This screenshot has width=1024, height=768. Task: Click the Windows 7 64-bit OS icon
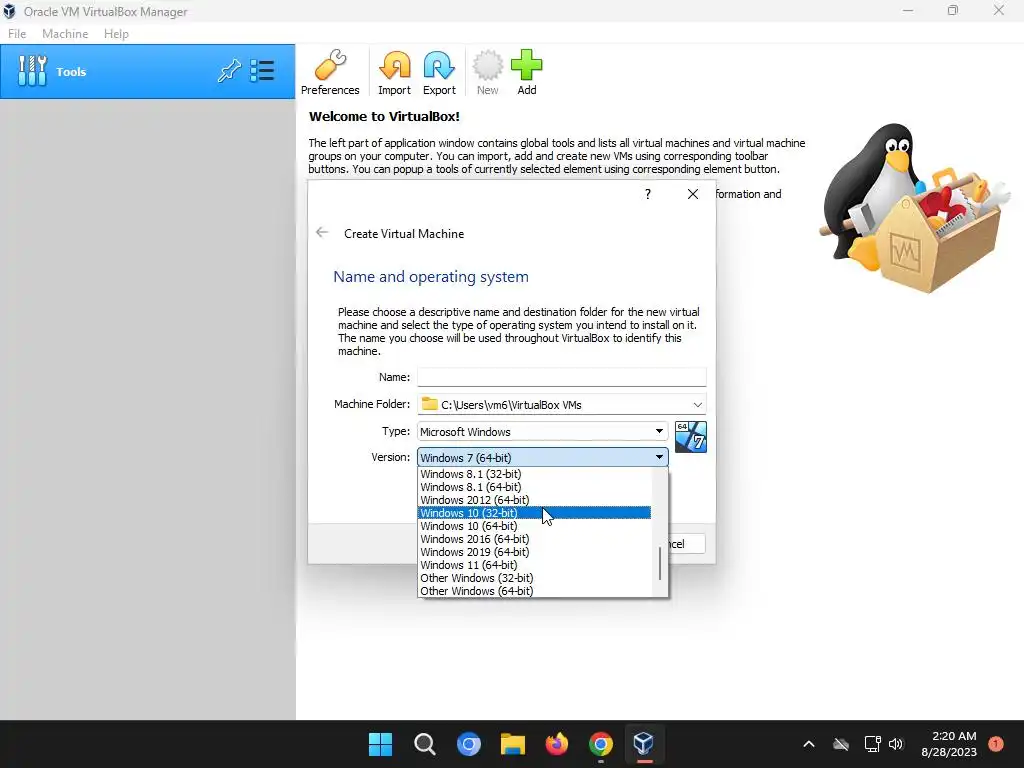pos(690,437)
